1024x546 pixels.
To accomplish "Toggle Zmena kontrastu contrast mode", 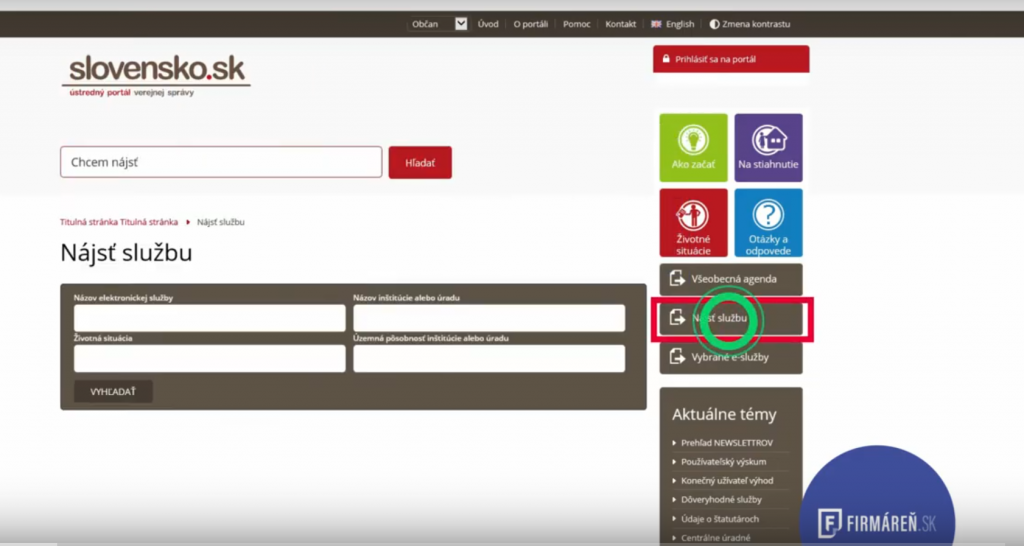I will pyautogui.click(x=750, y=24).
